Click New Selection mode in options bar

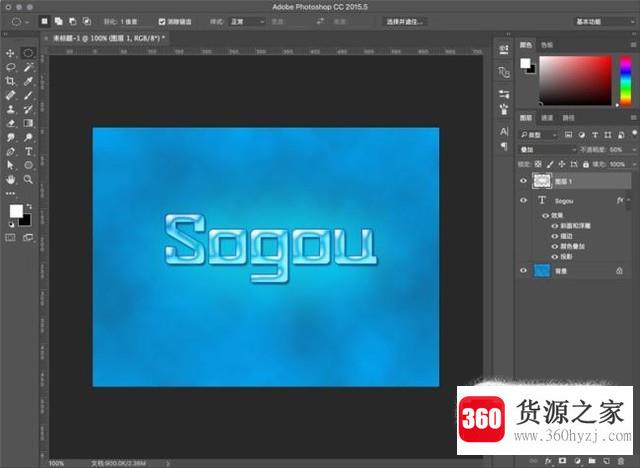(x=44, y=21)
